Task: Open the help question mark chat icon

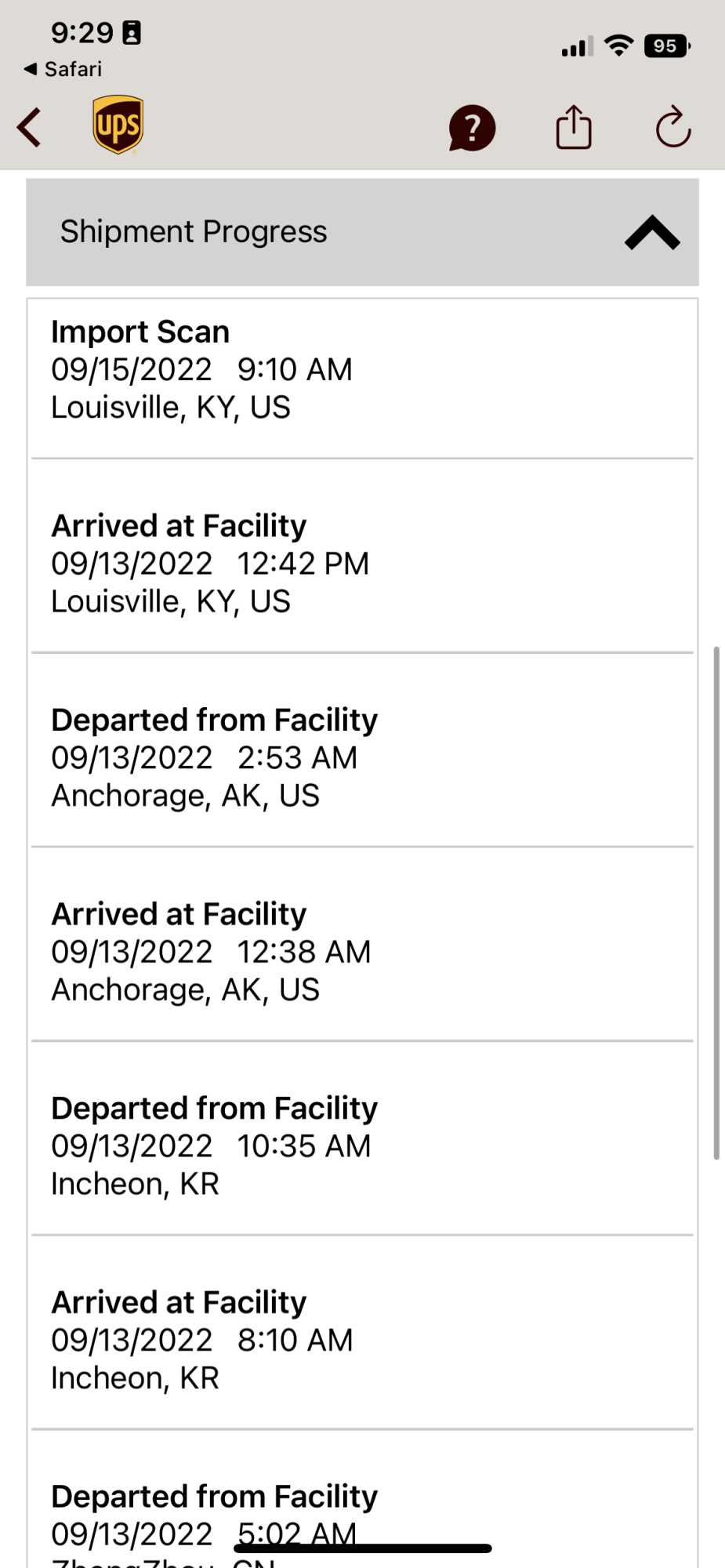Action: click(472, 128)
